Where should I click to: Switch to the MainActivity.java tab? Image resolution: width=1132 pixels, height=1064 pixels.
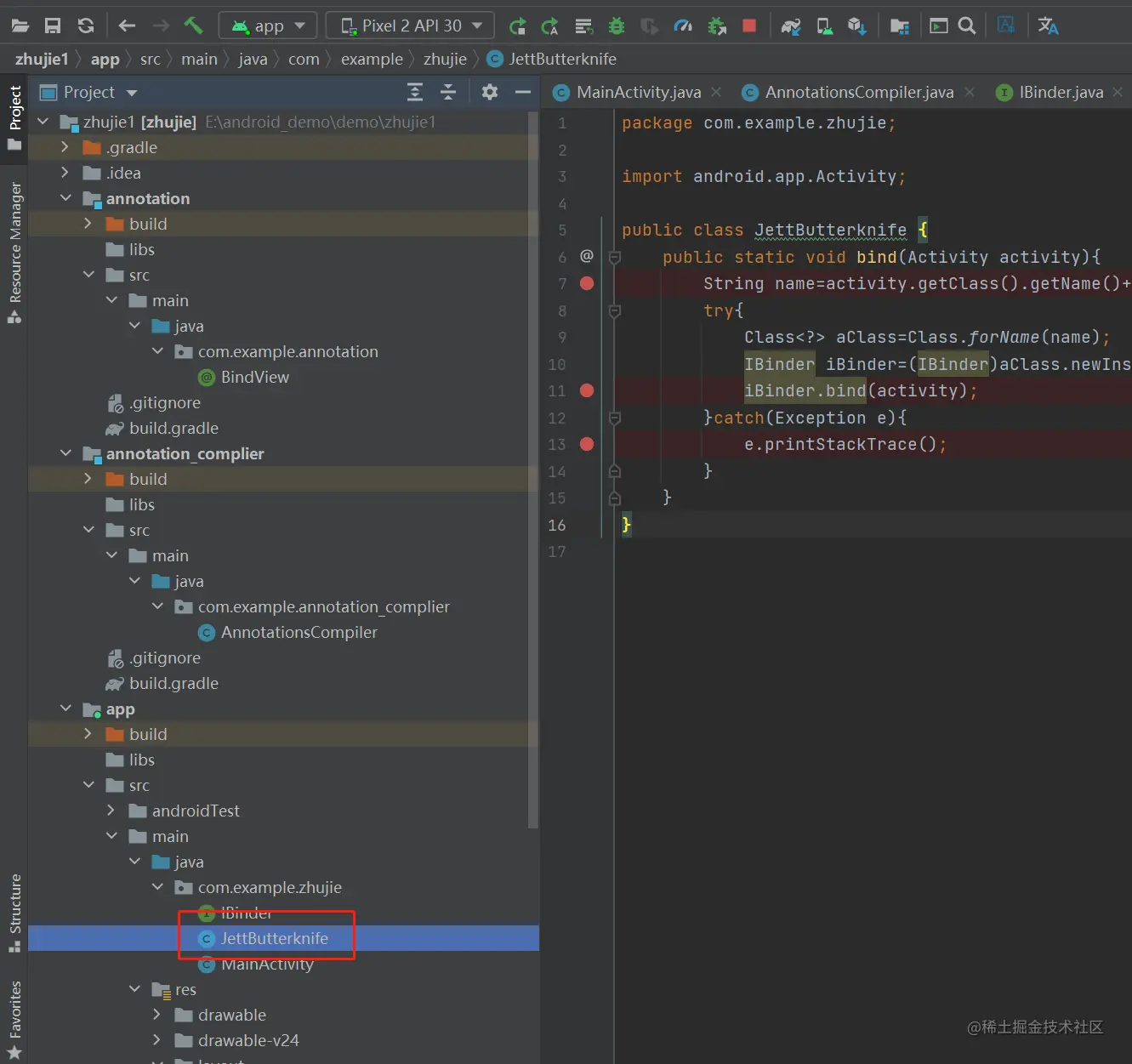[638, 92]
